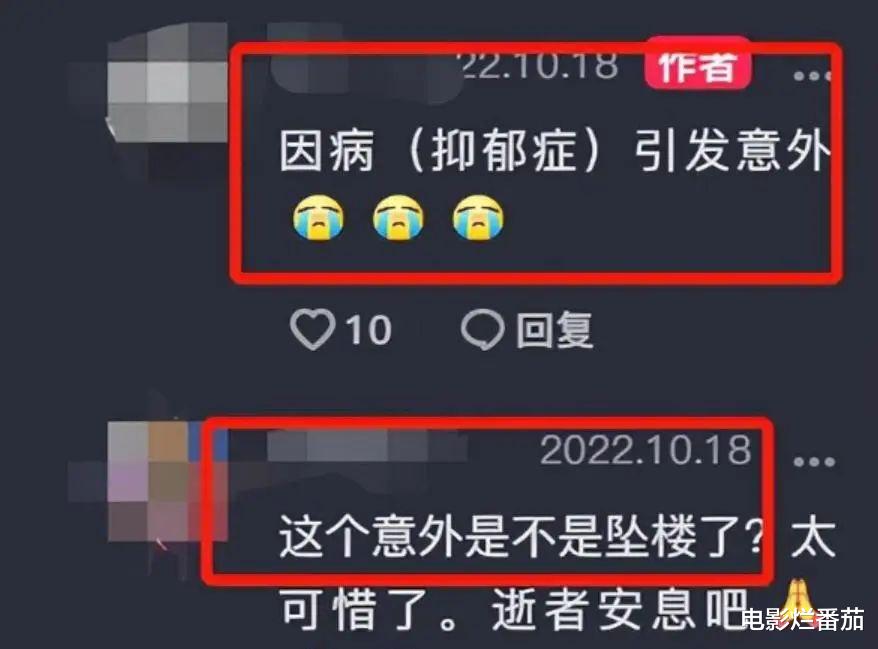Click the 回复 reply text
Screen dimensions: 878x649
pos(554,330)
